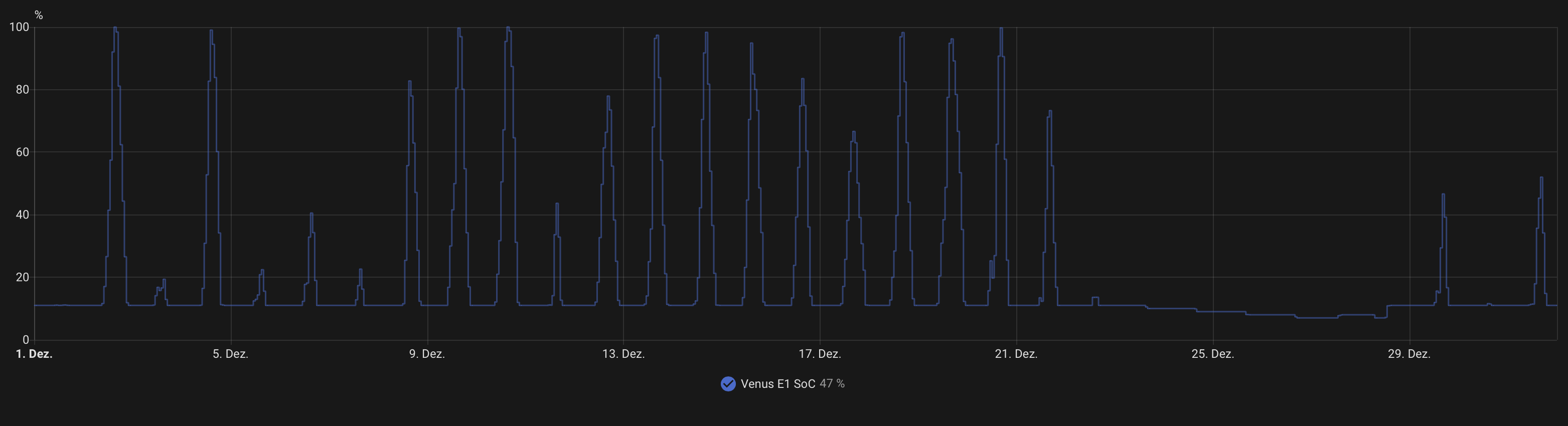Select the 13. Dez. x-axis label
The width and height of the screenshot is (1568, 426).
623,354
